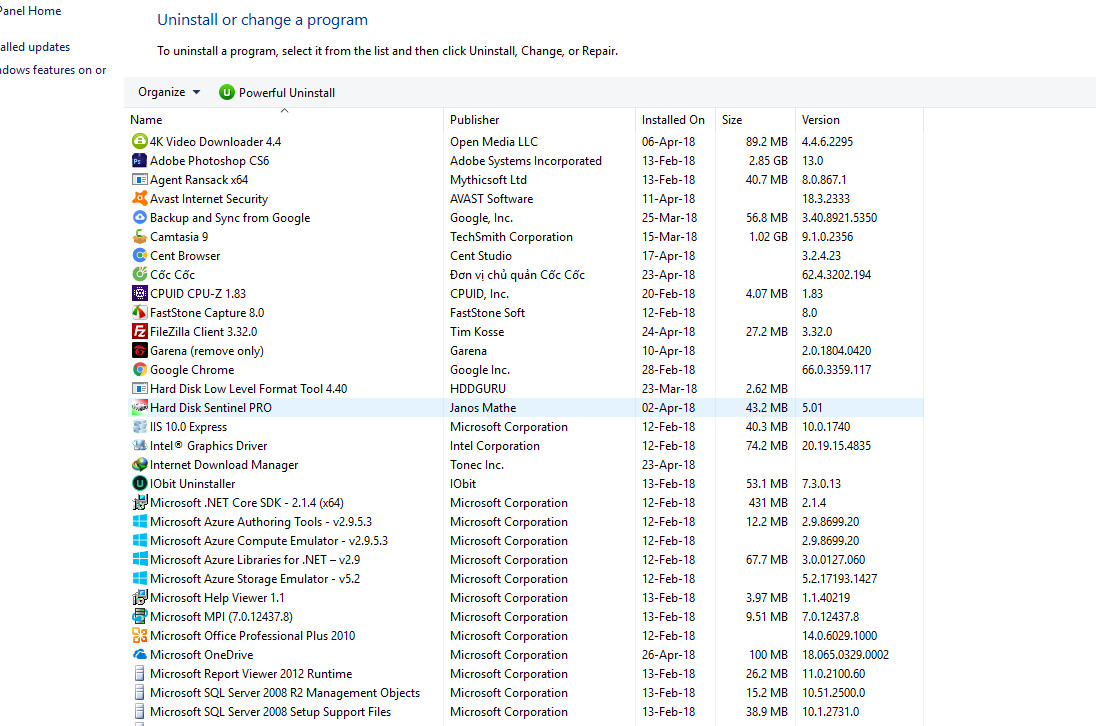Click the 4K Video Downloader icon
1096x726 pixels.
(x=140, y=141)
